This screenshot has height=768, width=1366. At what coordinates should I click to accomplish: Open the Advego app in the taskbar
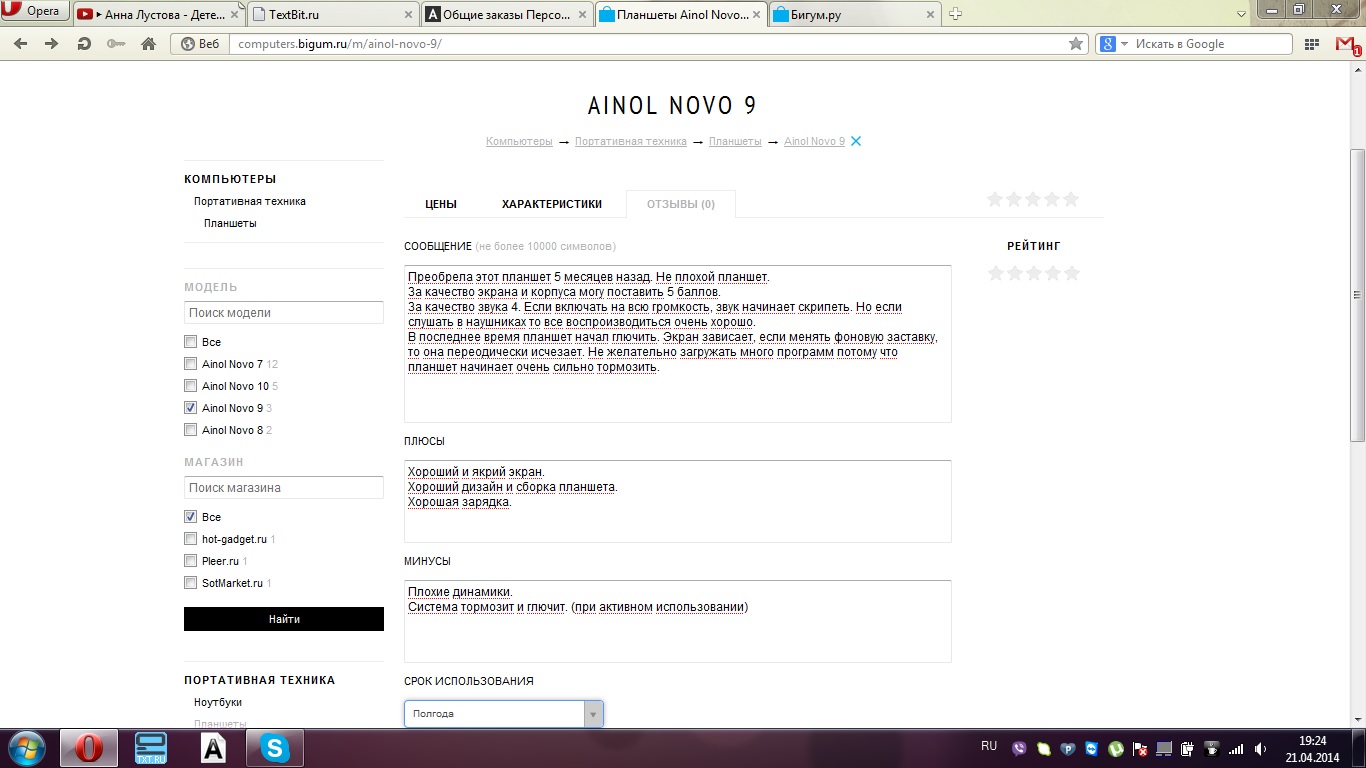213,748
